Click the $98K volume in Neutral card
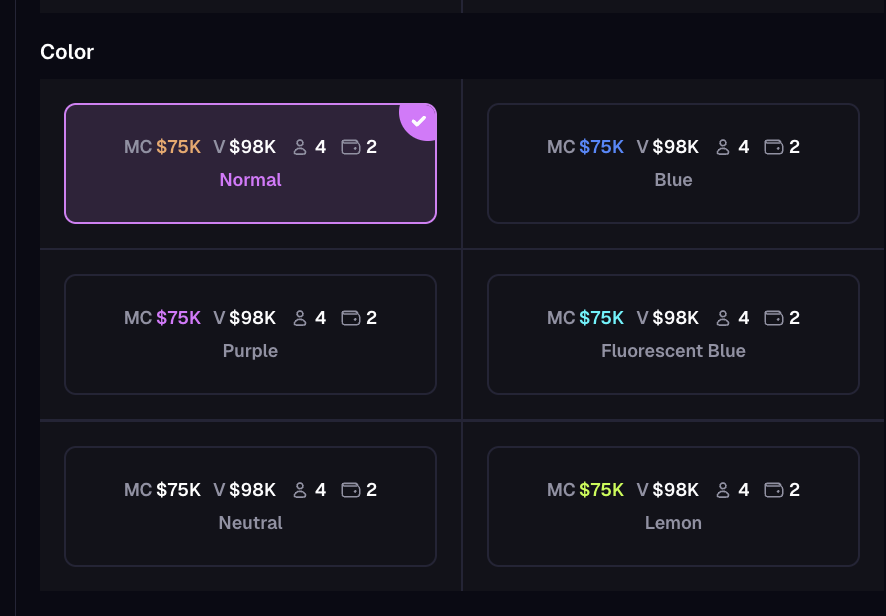The height and width of the screenshot is (616, 886). [x=252, y=490]
